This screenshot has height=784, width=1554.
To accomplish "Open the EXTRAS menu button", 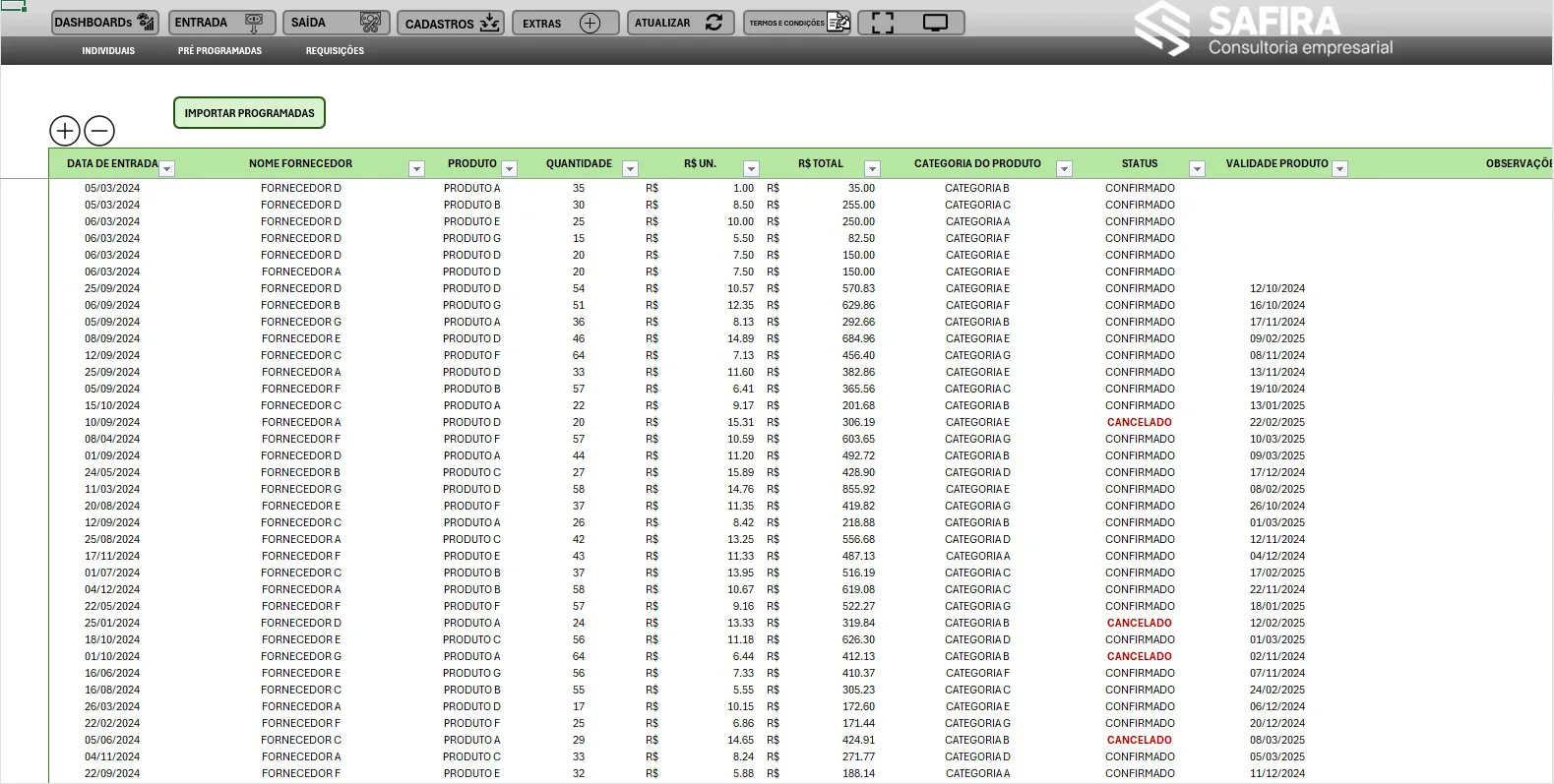I will 565,23.
